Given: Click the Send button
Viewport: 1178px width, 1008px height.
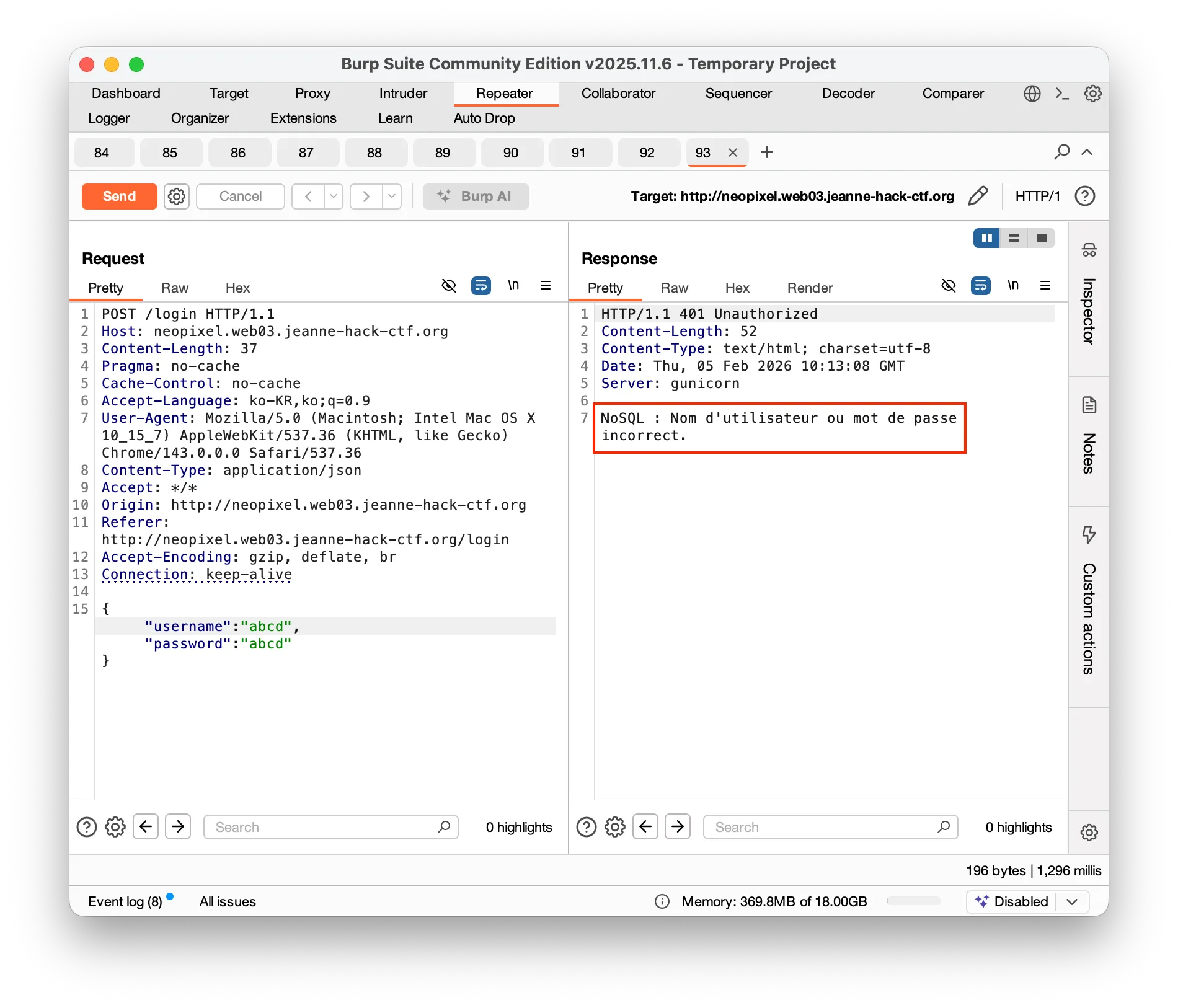Looking at the screenshot, I should click(119, 197).
